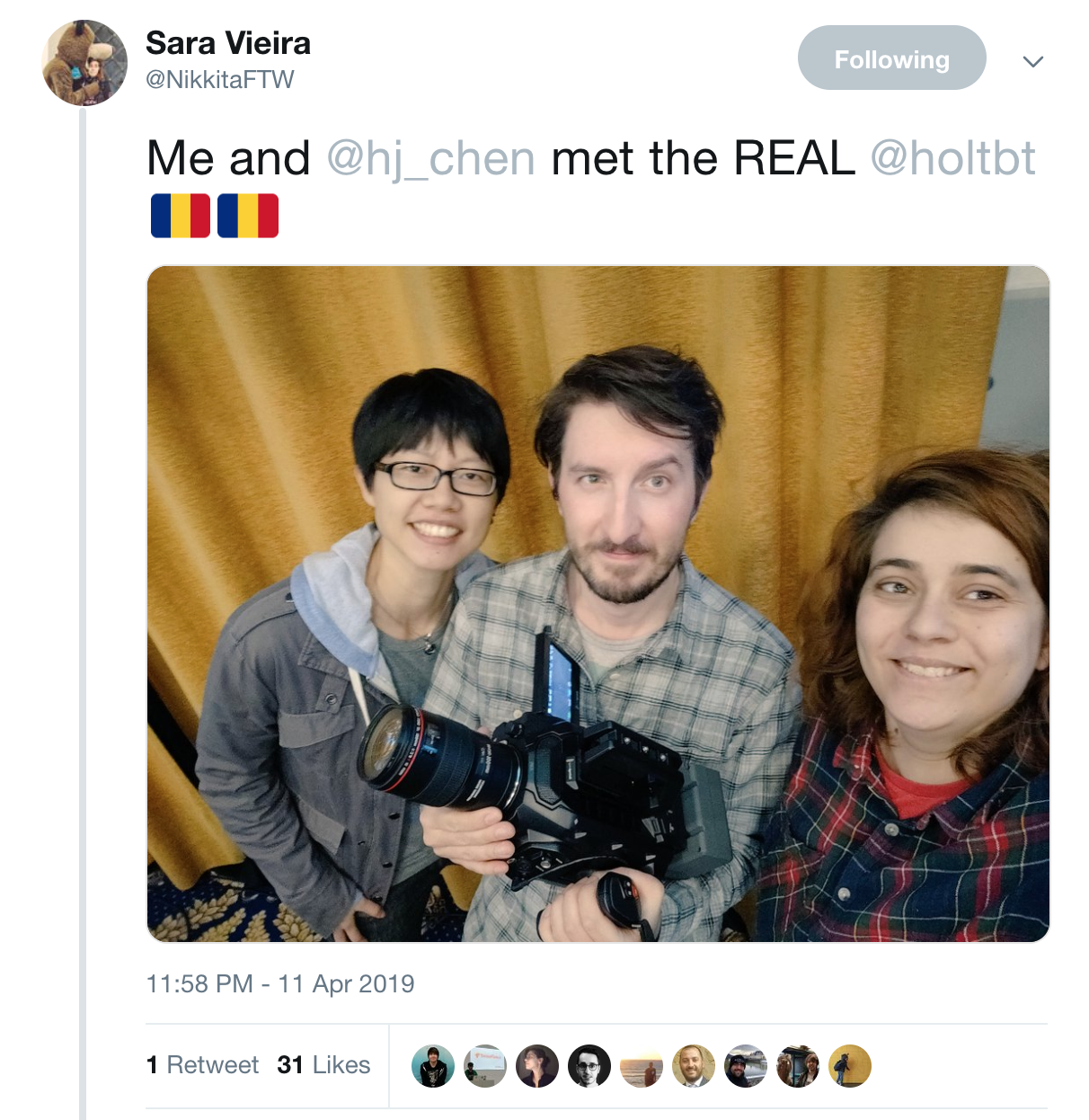Open the tweet timestamp 11:58 PM - 11 Apr 2019
The image size is (1089, 1120).
(280, 984)
